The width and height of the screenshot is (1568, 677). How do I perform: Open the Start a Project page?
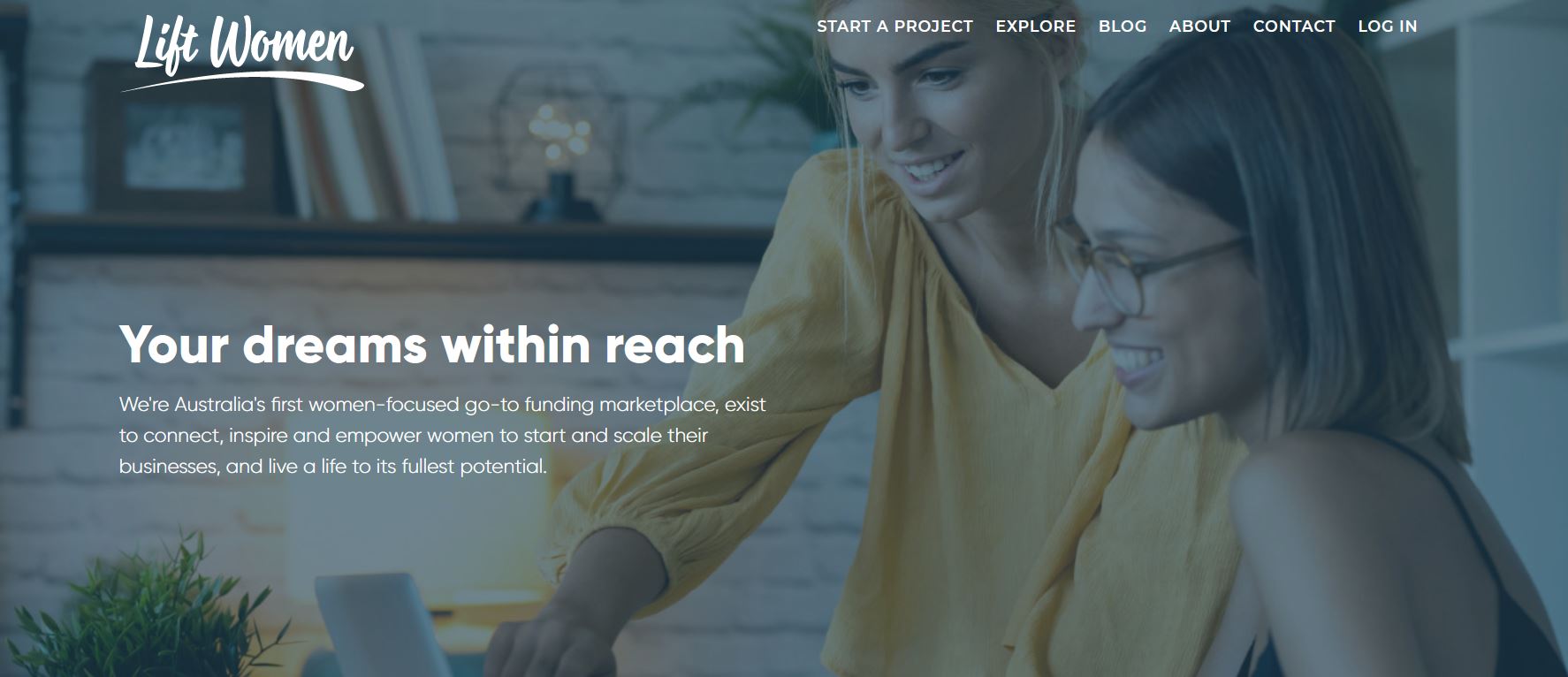click(894, 27)
